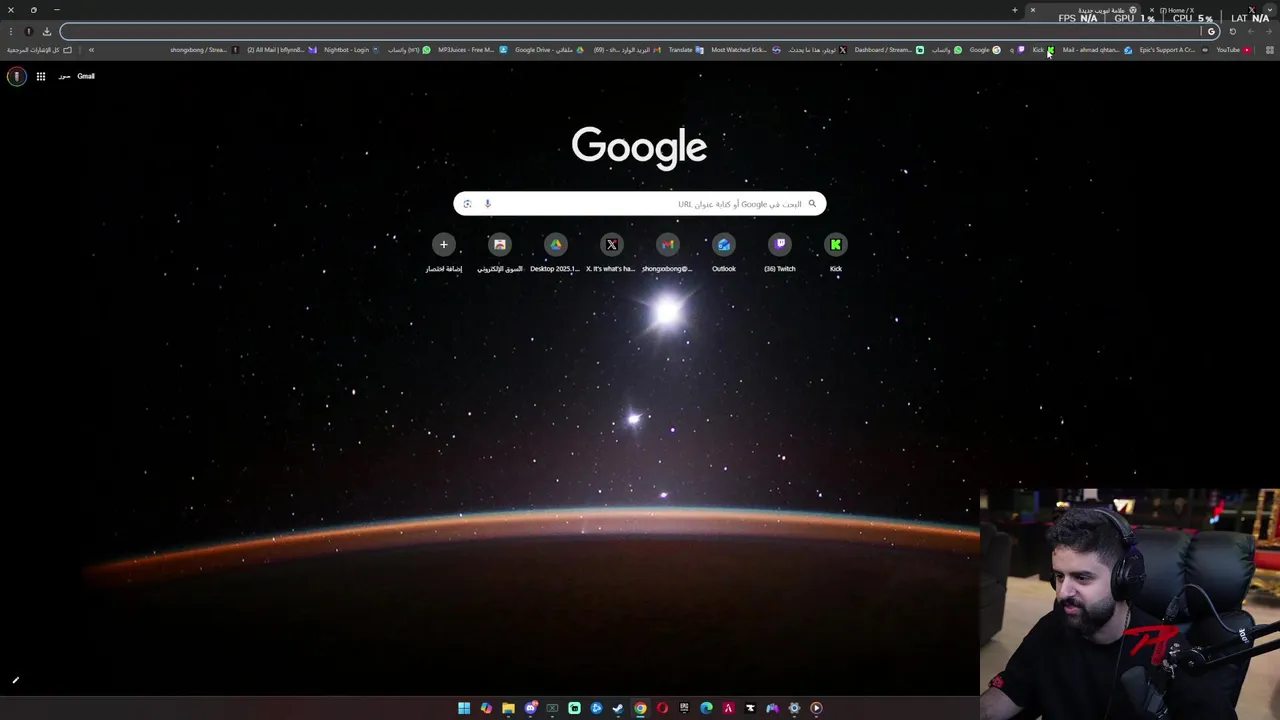Open the Google account avatar
Screen dimensions: 1280x720
click(16, 76)
